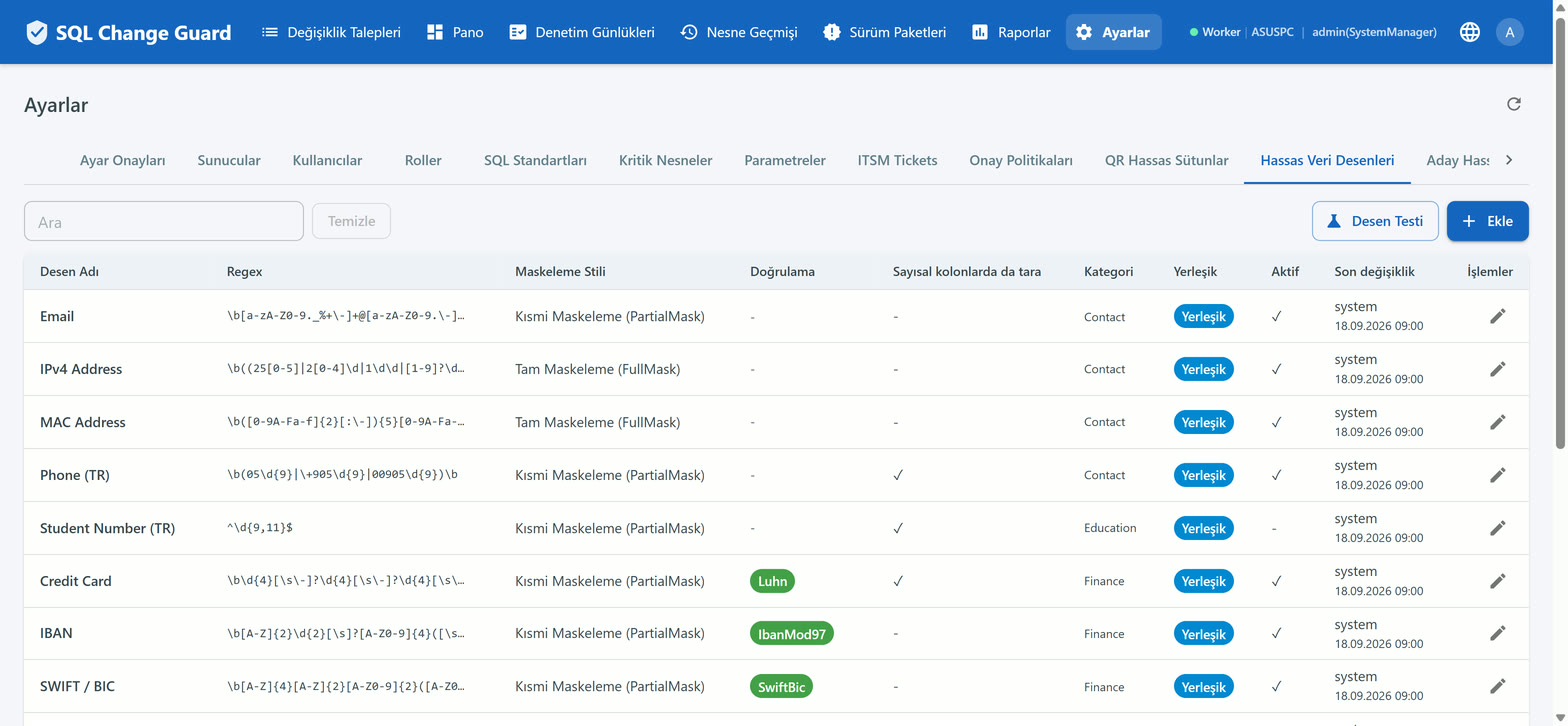Focus the Ara search field
The image size is (1568, 726).
tap(164, 221)
